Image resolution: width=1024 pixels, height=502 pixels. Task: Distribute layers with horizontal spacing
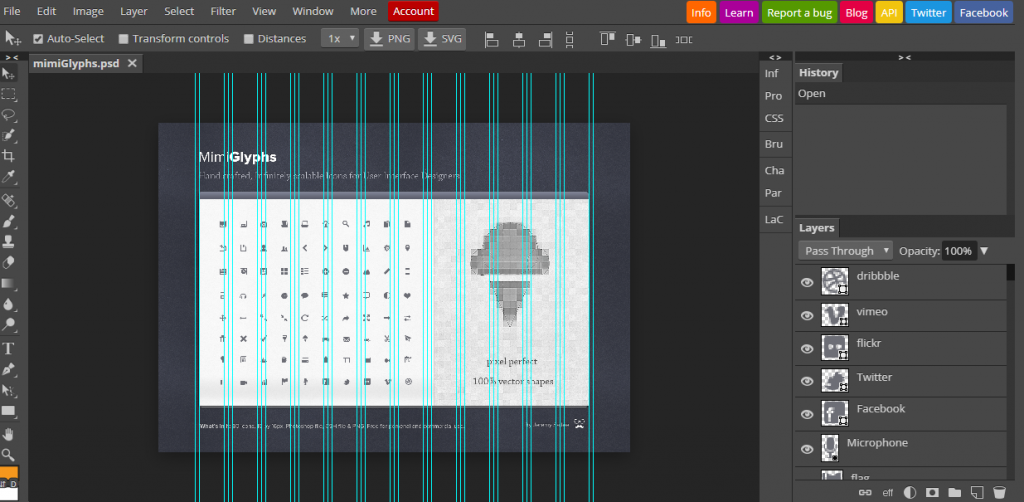point(684,40)
